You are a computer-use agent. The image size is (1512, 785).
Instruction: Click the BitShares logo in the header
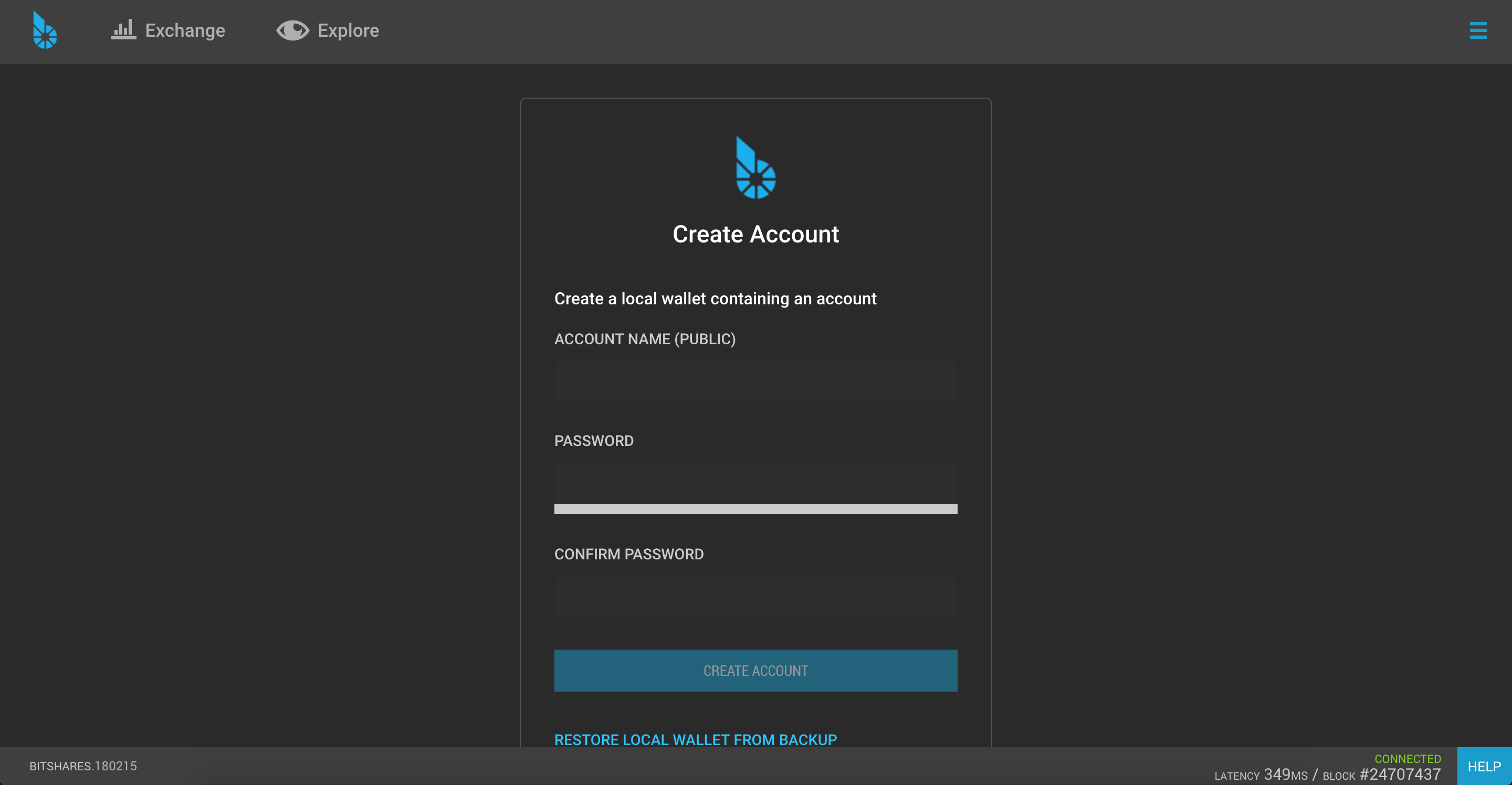click(x=45, y=30)
